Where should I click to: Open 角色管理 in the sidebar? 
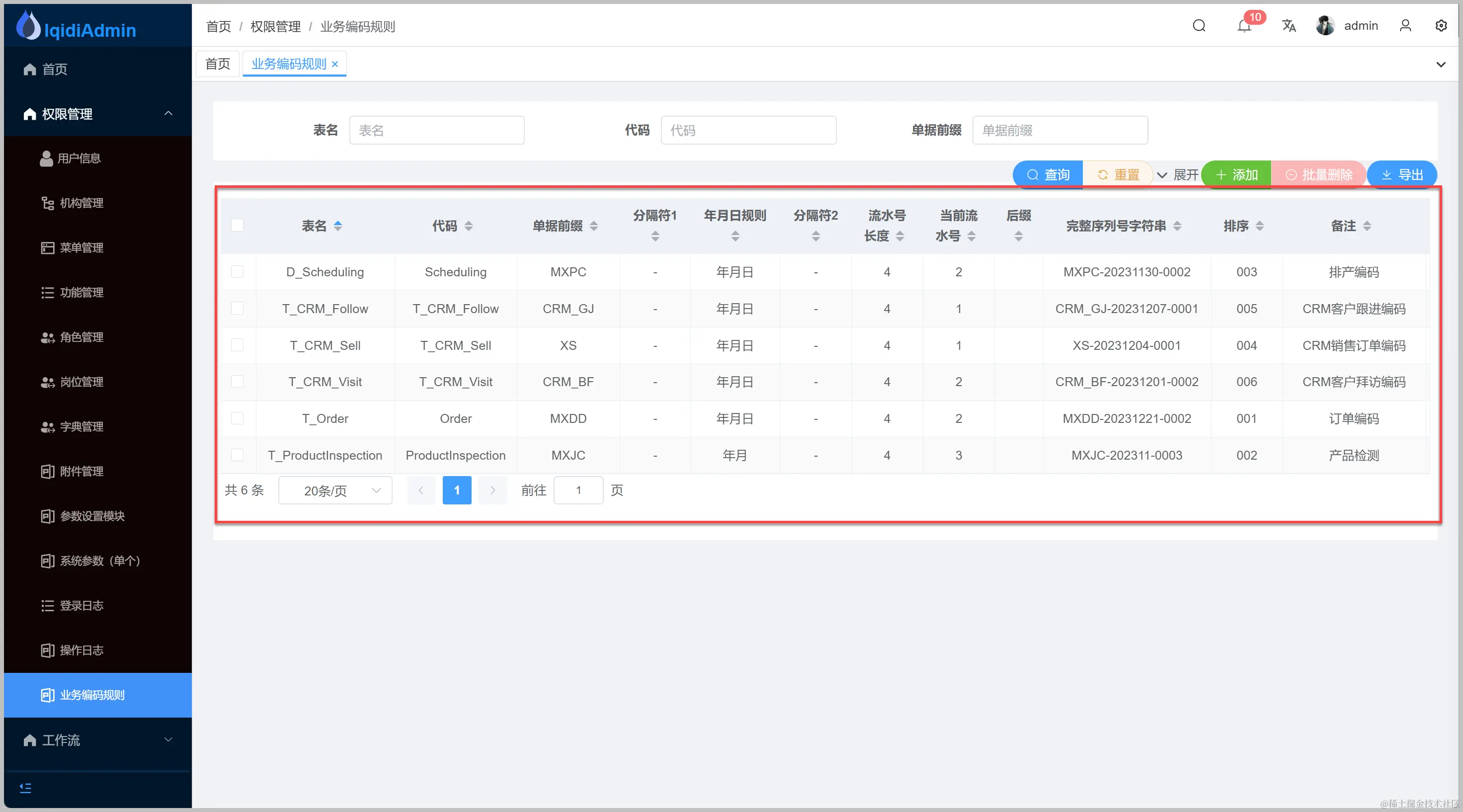(81, 337)
